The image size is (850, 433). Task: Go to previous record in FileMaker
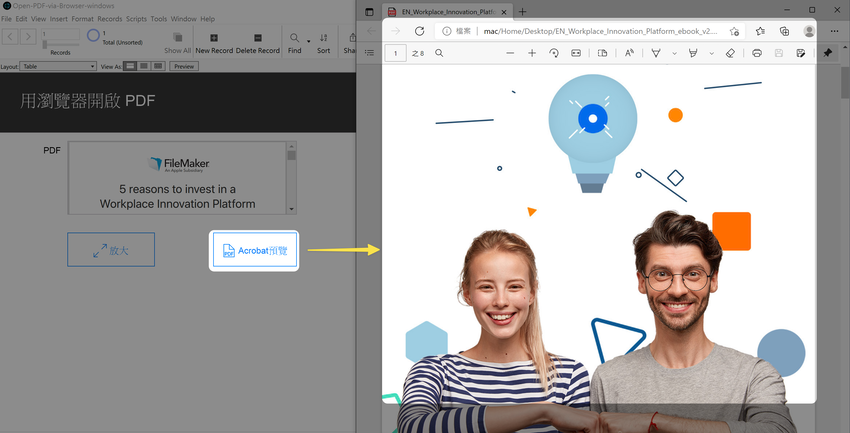(x=11, y=36)
